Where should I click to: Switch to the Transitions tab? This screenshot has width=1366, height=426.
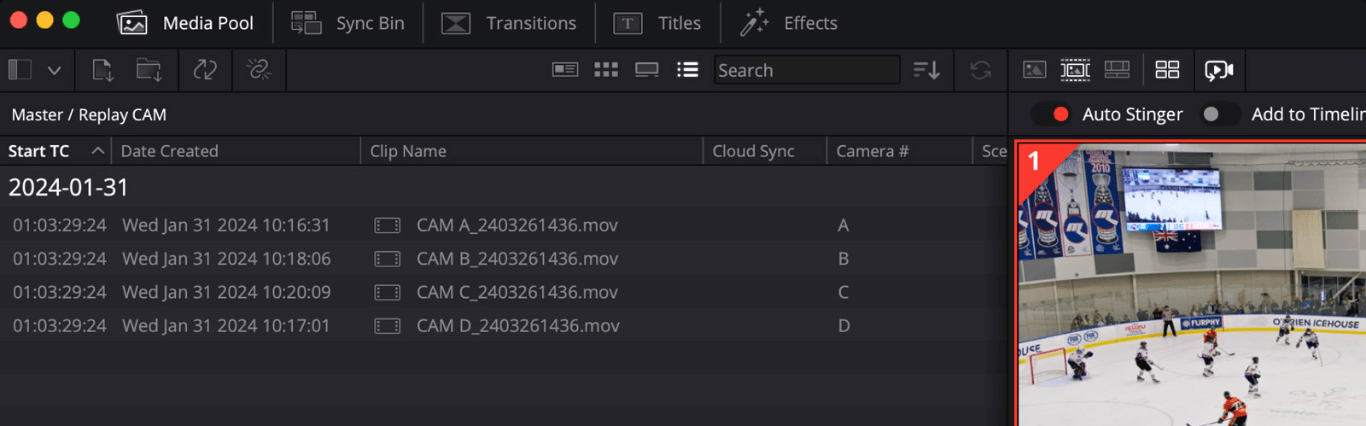(x=510, y=23)
